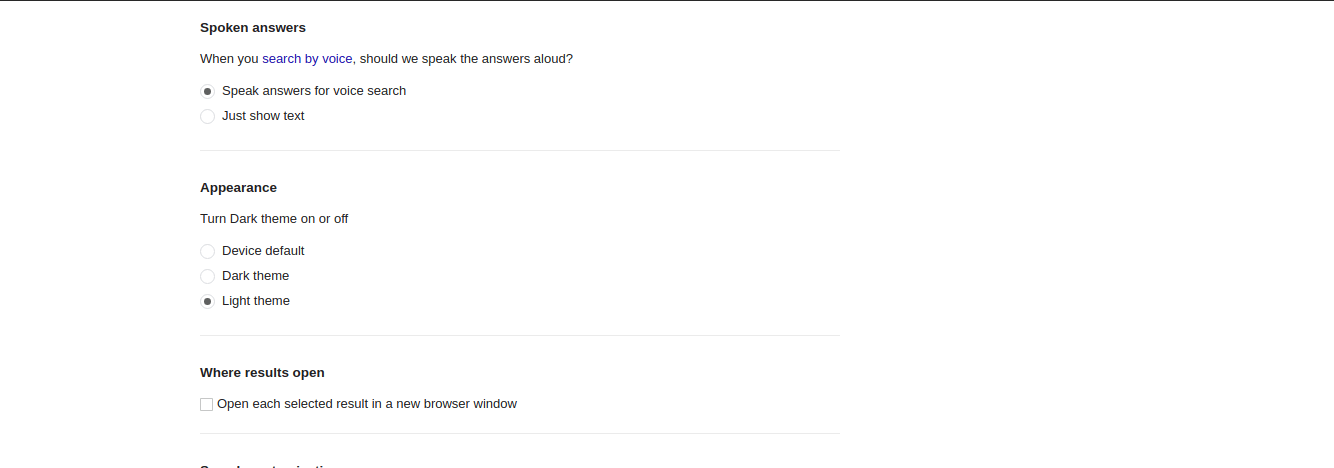Click the 'Turn Dark theme on or off' text
Viewport: 1334px width, 468px height.
click(x=274, y=219)
